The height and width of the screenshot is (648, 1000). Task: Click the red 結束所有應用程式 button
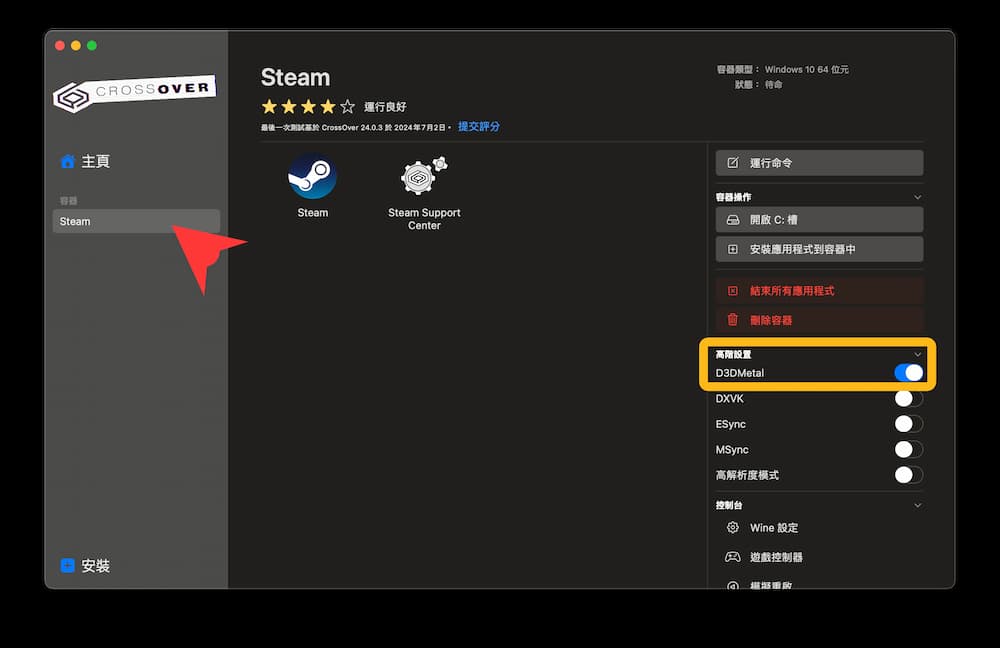click(x=819, y=291)
